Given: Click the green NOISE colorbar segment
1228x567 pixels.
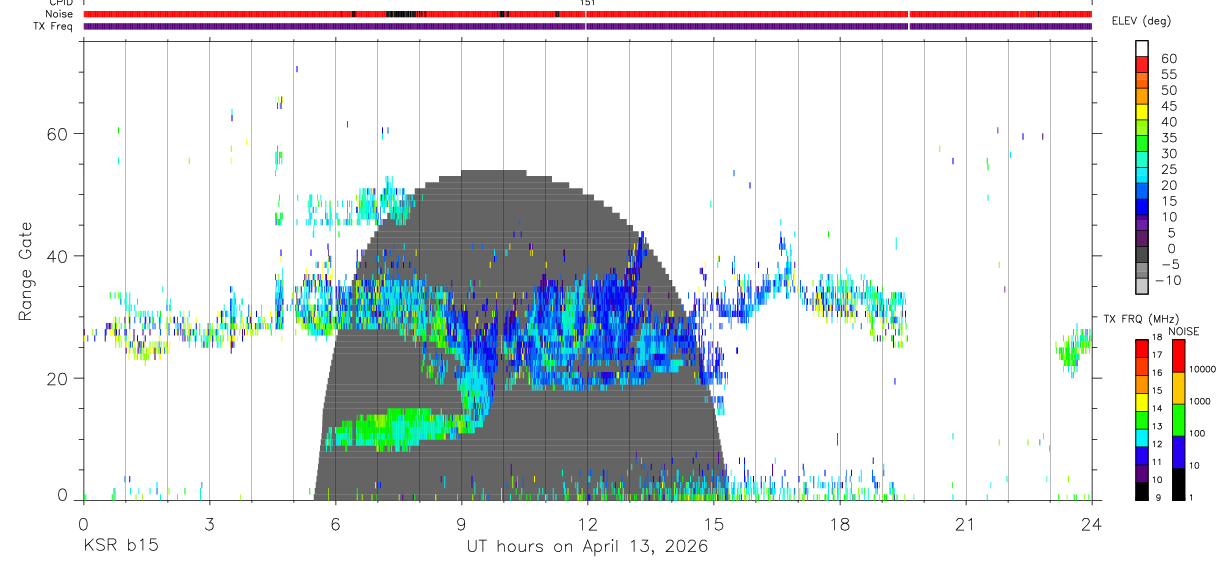Looking at the screenshot, I should click(1178, 420).
